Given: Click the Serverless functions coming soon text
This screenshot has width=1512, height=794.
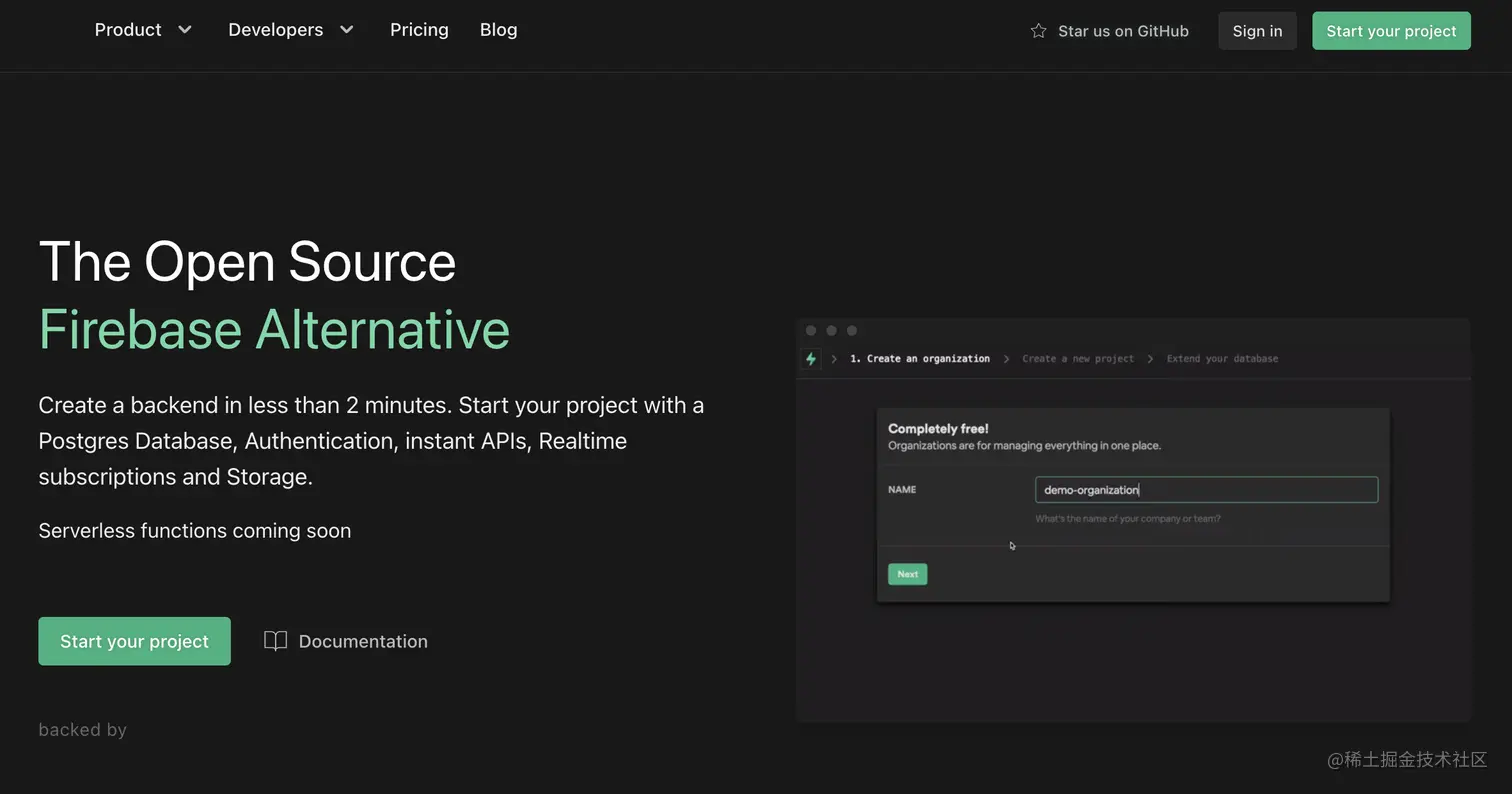Looking at the screenshot, I should (x=194, y=531).
